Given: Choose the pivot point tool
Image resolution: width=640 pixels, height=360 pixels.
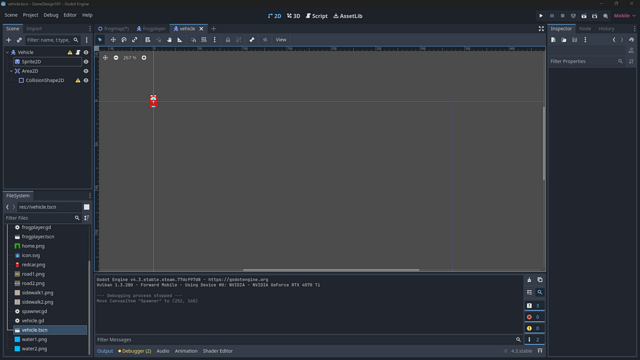Looking at the screenshot, I should (x=159, y=40).
